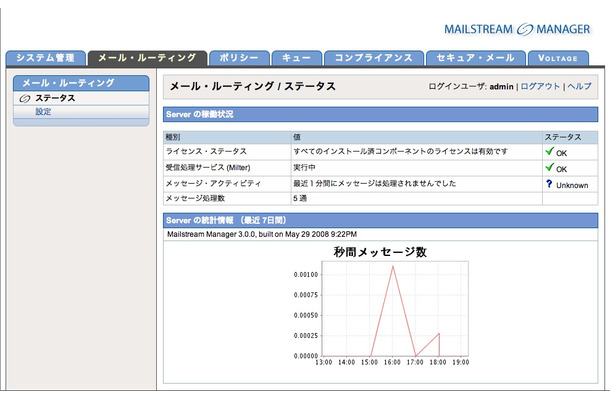Switch to the ポリシー tab
The height and width of the screenshot is (400, 610).
click(x=239, y=58)
